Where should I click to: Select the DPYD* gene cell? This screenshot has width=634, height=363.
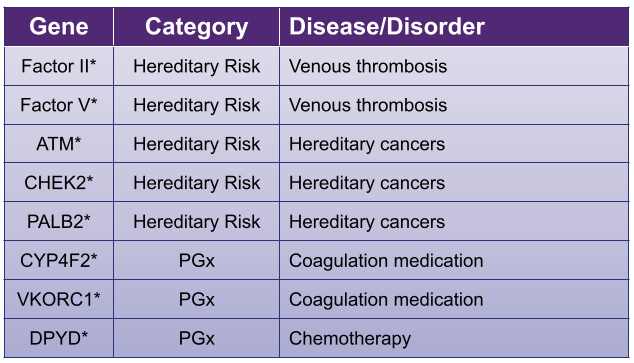coord(59,338)
